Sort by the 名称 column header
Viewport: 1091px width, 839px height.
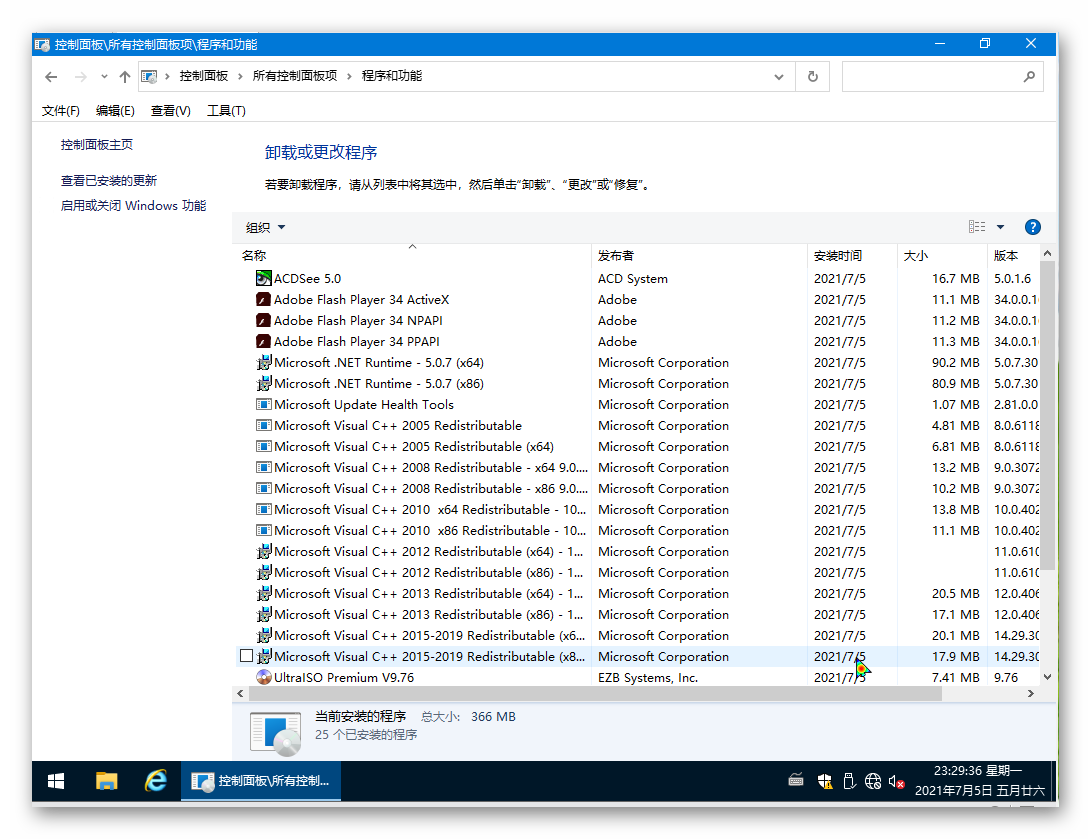click(x=413, y=255)
